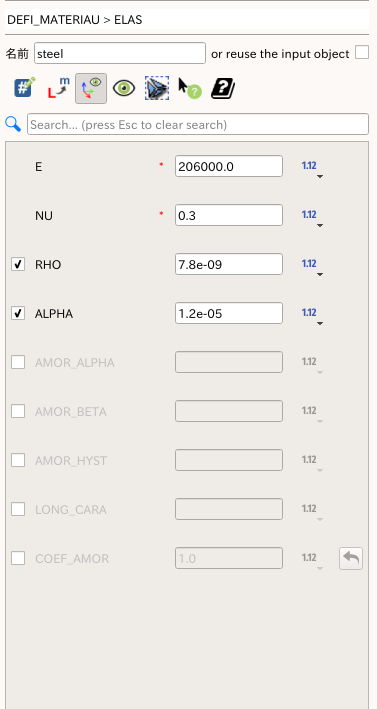Click the name field containing steel

(120, 53)
